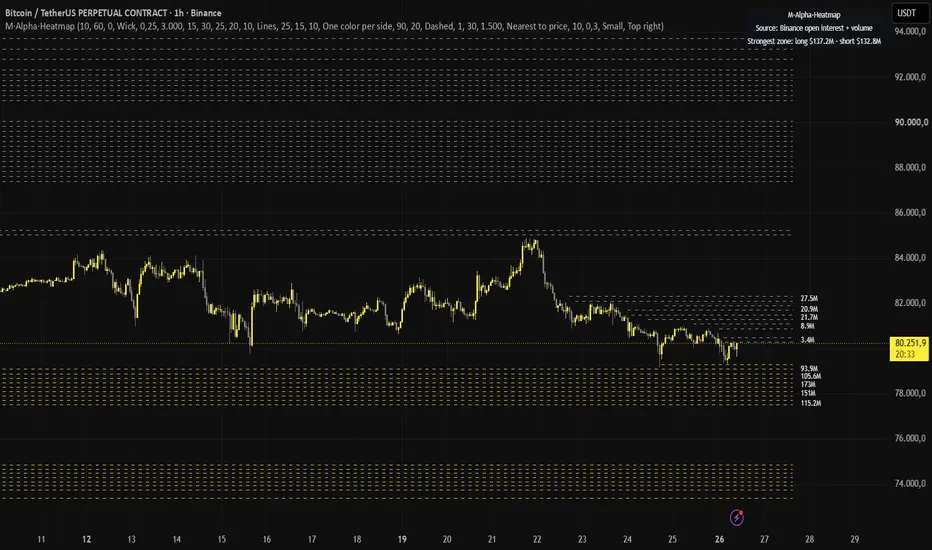Click date 26 on the time axis
The image size is (932, 550).
click(719, 539)
